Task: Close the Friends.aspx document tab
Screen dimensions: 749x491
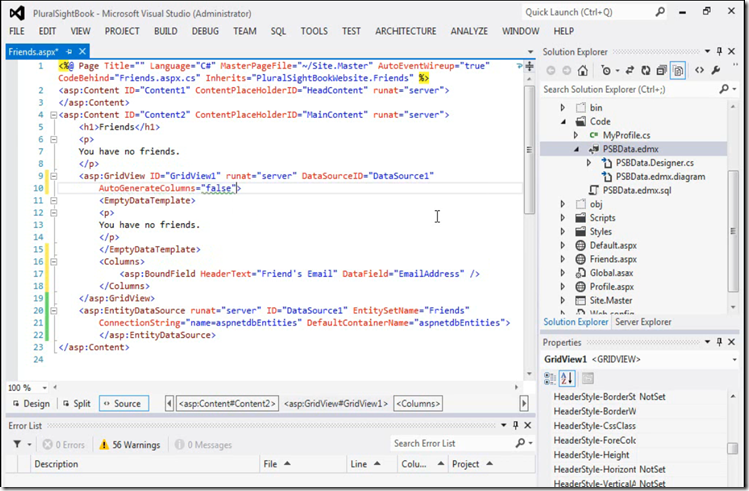Action: (x=82, y=51)
